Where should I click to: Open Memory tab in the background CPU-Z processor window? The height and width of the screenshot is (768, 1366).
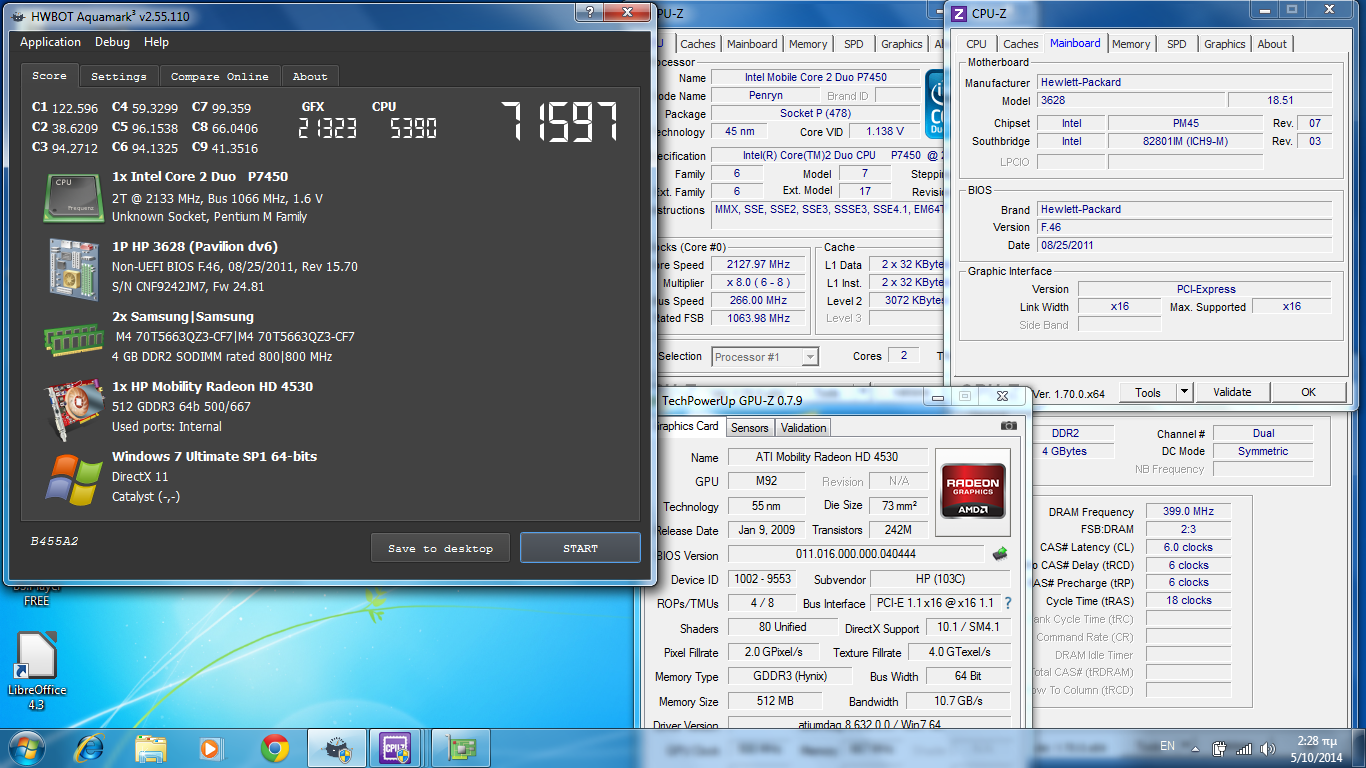coord(808,44)
